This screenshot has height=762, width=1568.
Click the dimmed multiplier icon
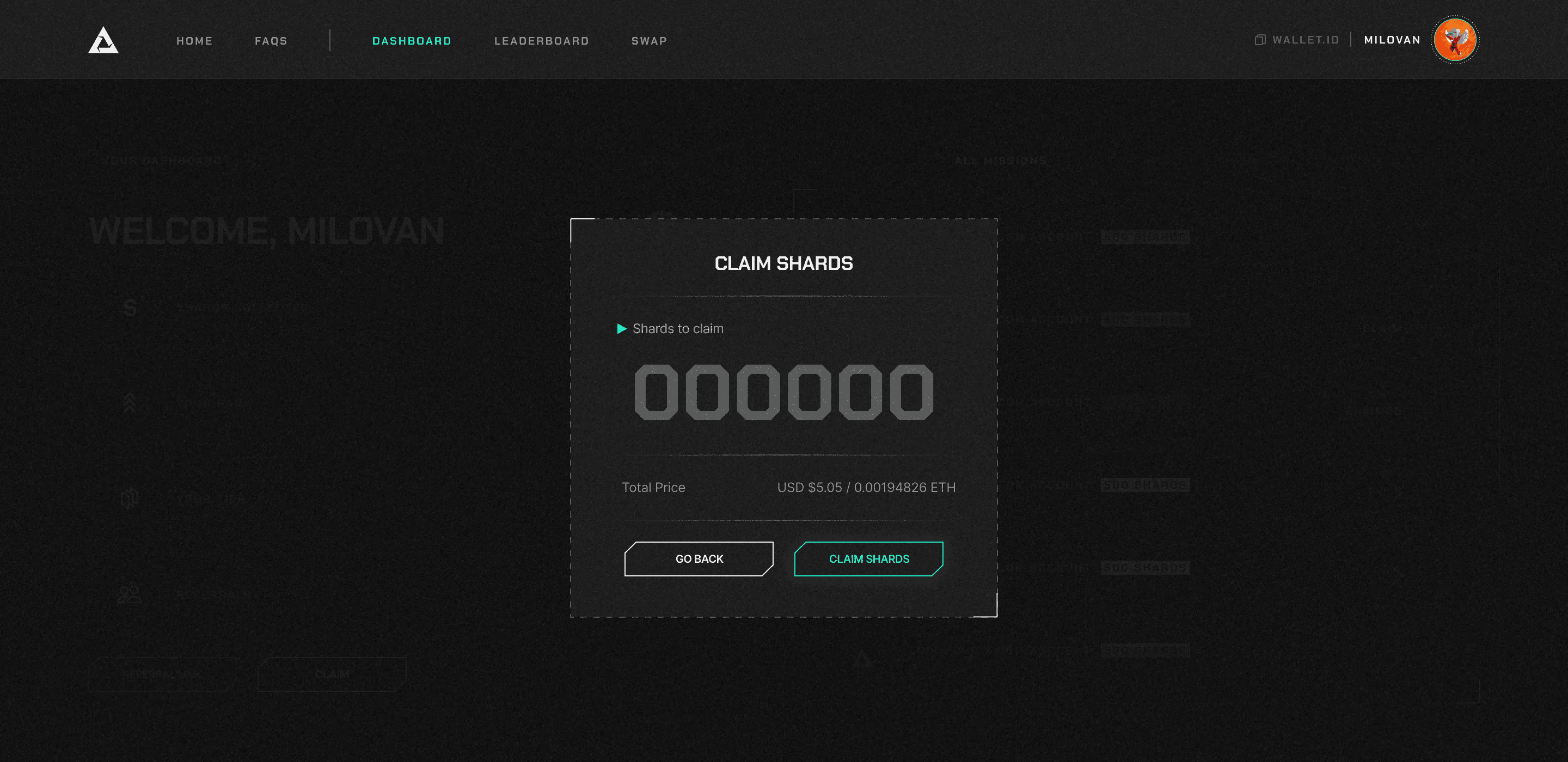129,499
